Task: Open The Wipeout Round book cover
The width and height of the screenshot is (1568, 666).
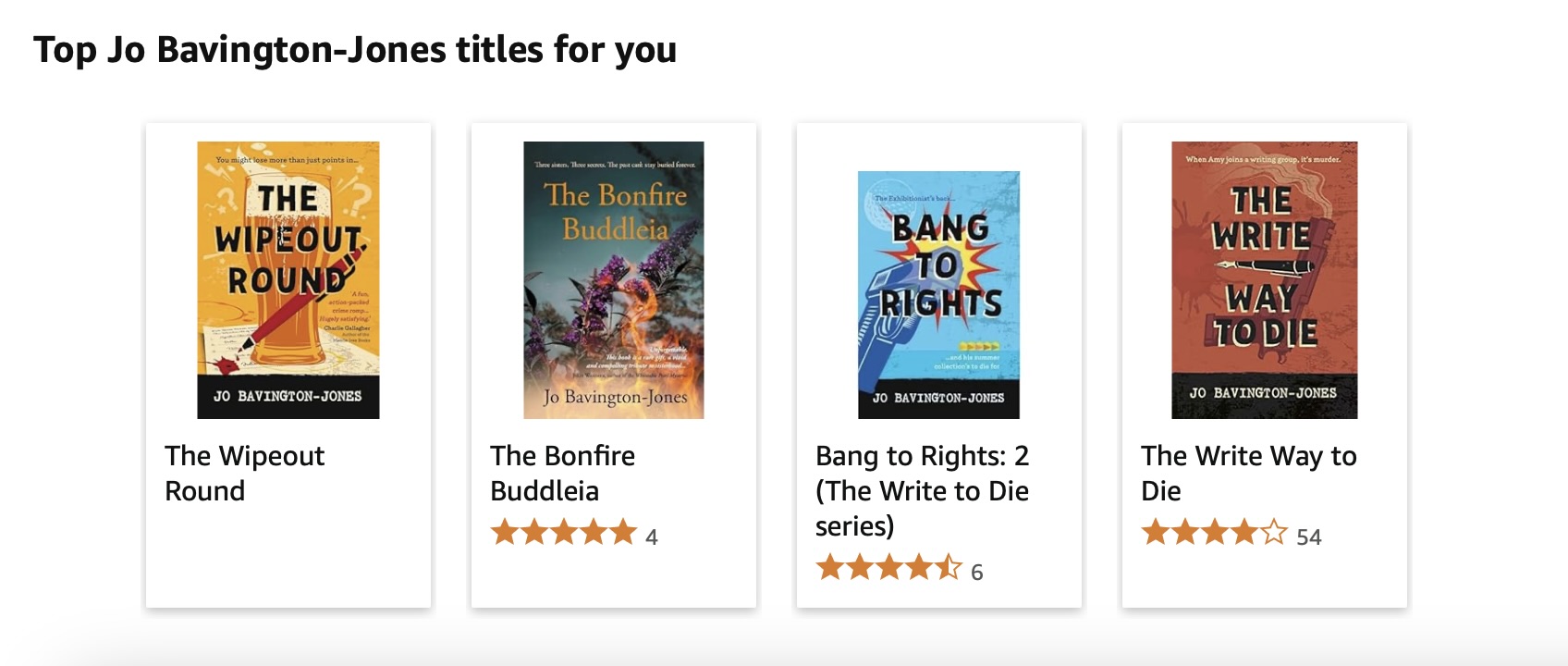Action: click(288, 279)
